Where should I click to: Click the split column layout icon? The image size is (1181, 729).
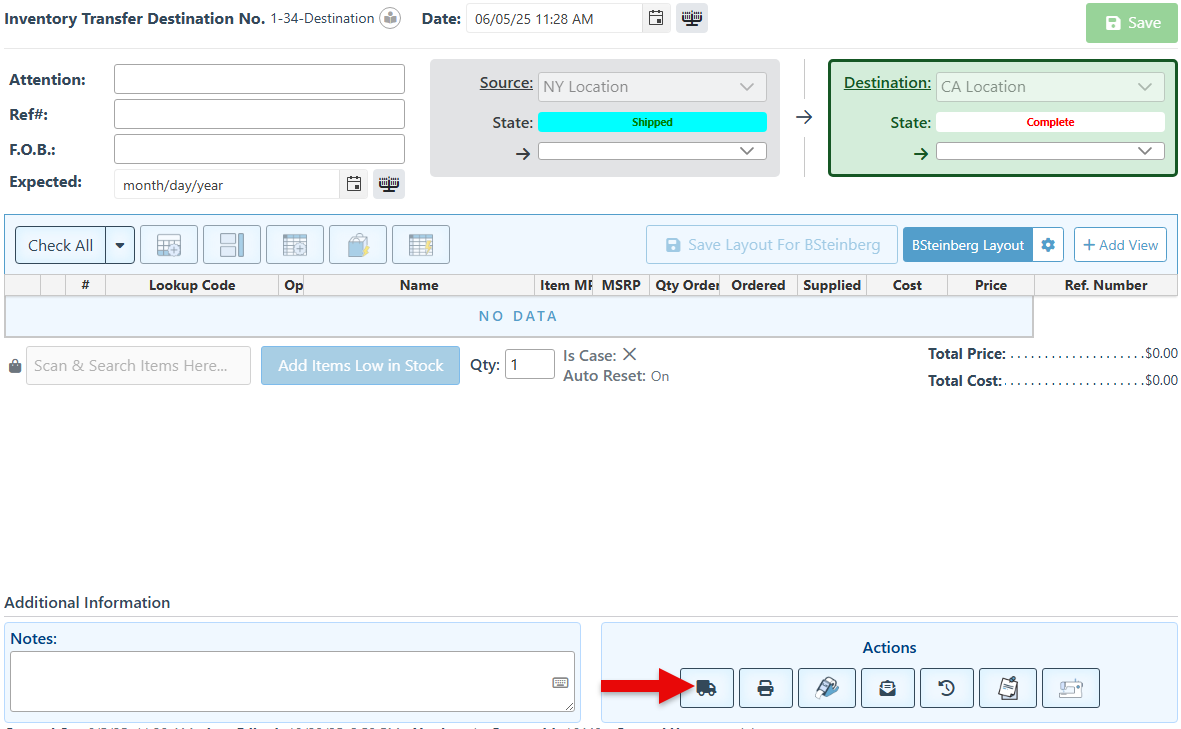point(232,245)
